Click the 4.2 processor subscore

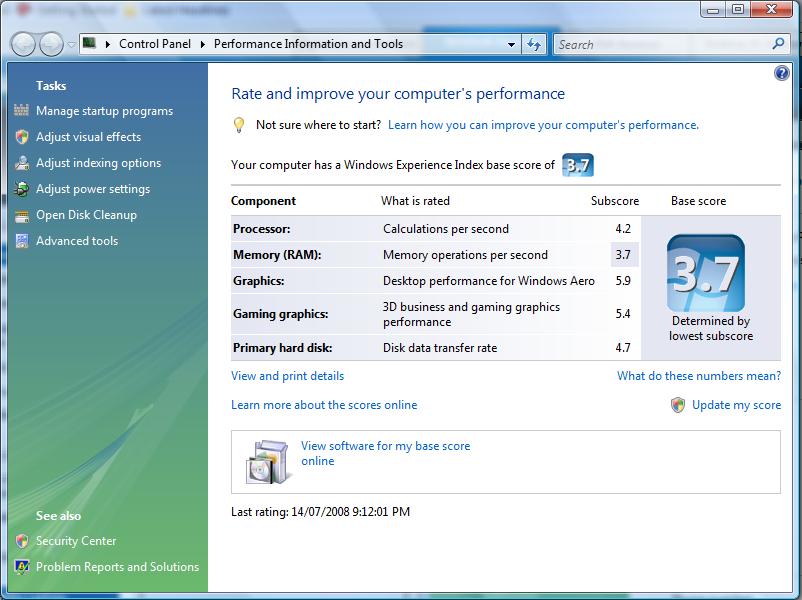pos(623,229)
